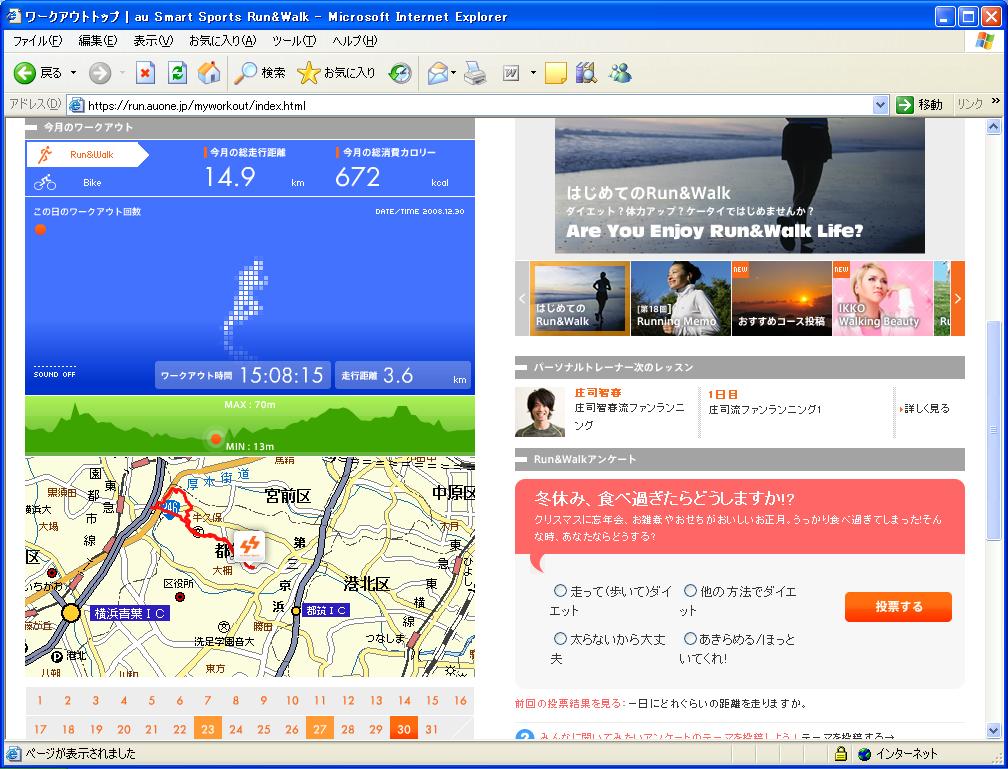
Task: Open おすすめコース投稿 sunset thumbnail
Action: click(782, 298)
